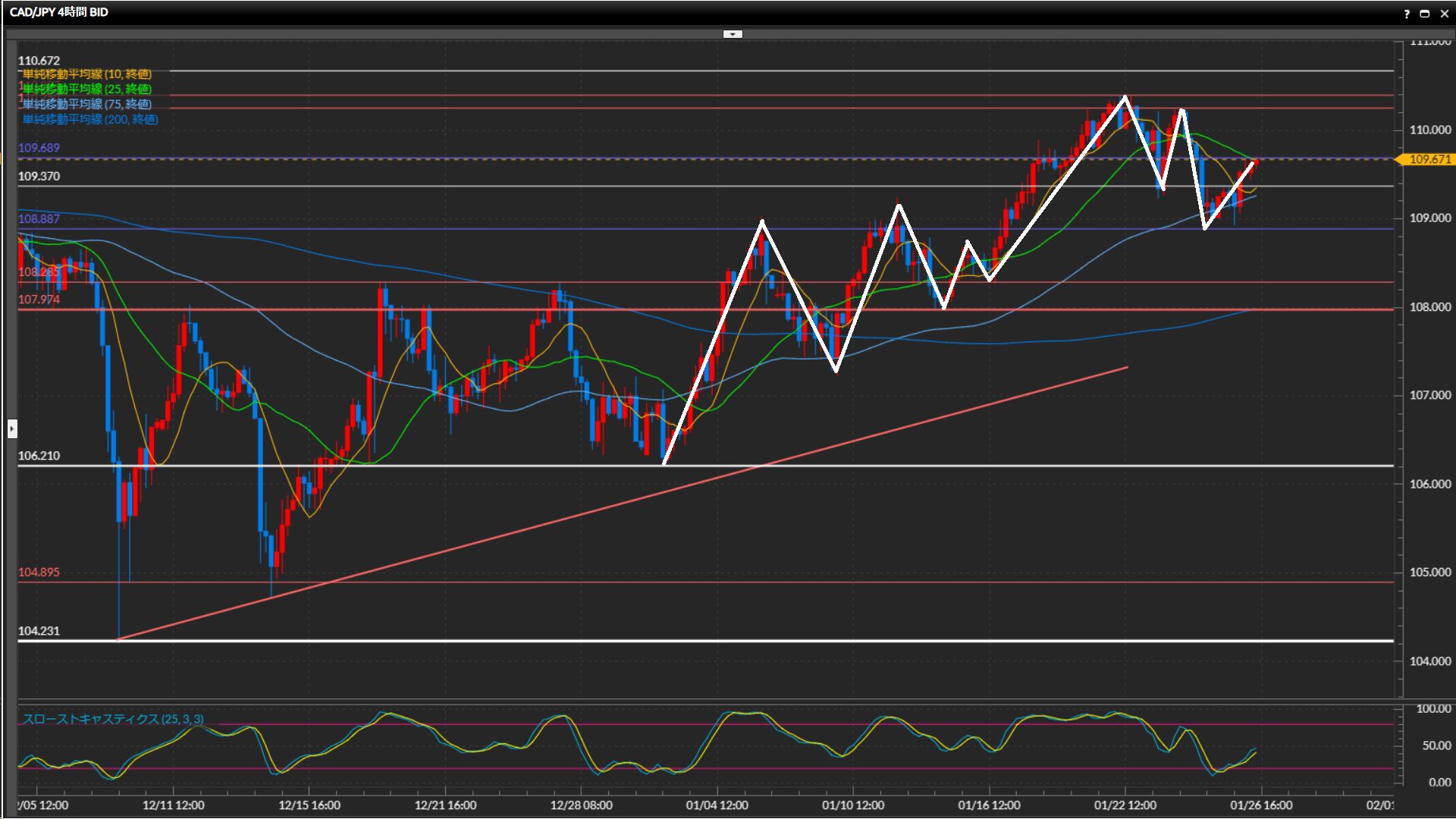Click the 01/22 12:00 time axis label

coord(1125,805)
